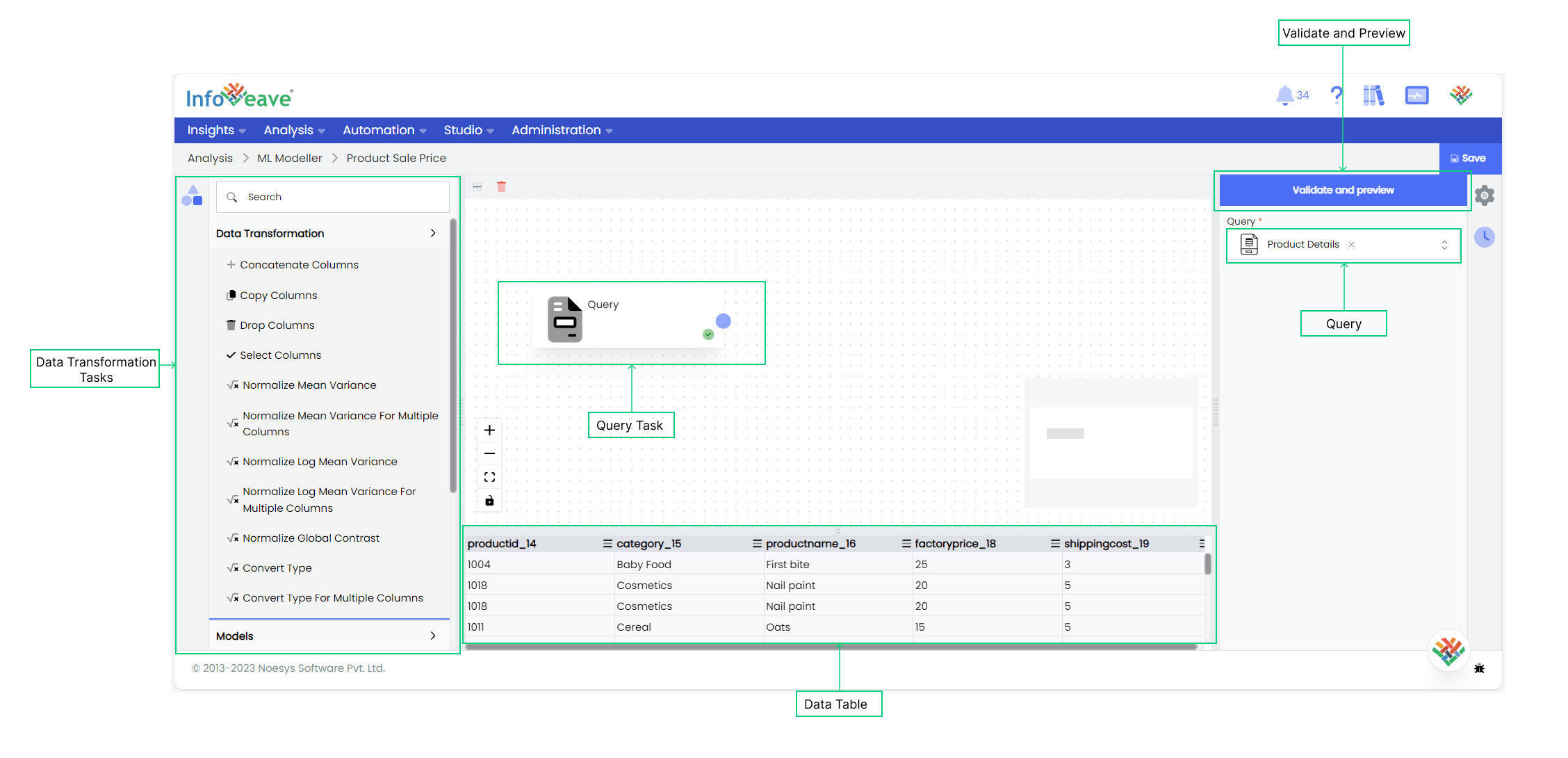1568x758 pixels.
Task: Open the settings gear icon
Action: coord(1485,195)
